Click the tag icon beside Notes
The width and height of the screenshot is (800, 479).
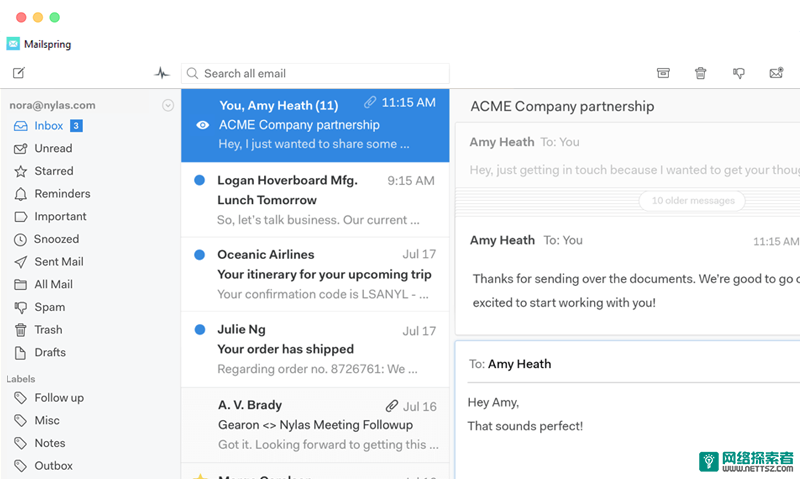click(x=20, y=443)
